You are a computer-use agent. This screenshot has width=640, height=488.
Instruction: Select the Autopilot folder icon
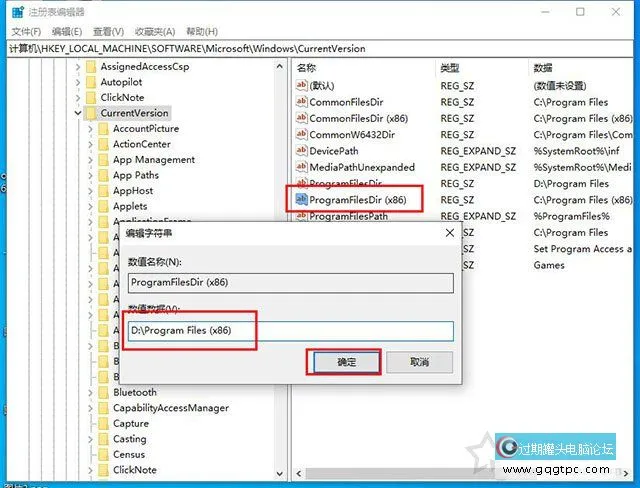coord(91,82)
